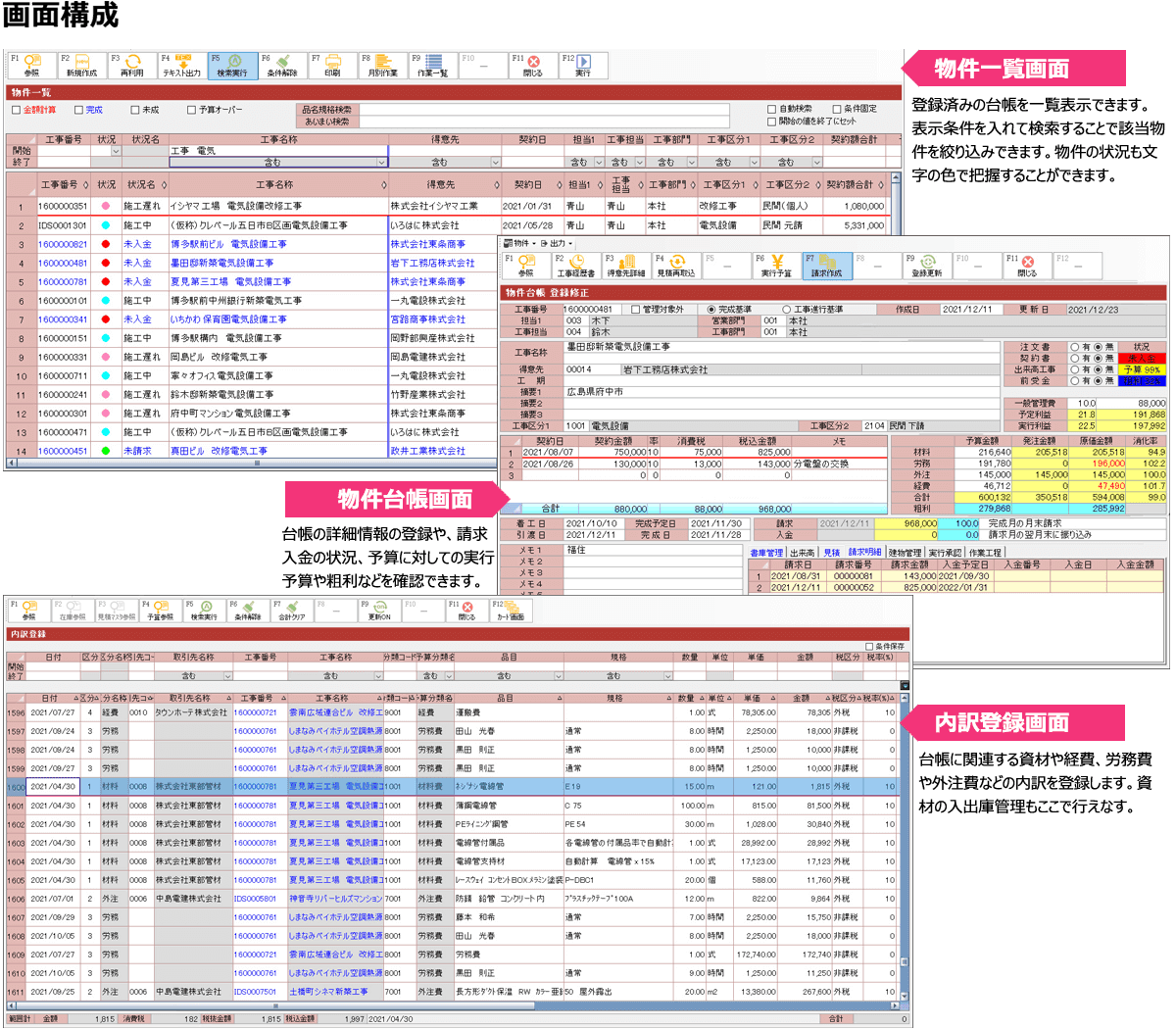The height and width of the screenshot is (1029, 1176).
Task: Click the 新規作成 (F2) toolbar icon
Action: pyautogui.click(x=82, y=65)
